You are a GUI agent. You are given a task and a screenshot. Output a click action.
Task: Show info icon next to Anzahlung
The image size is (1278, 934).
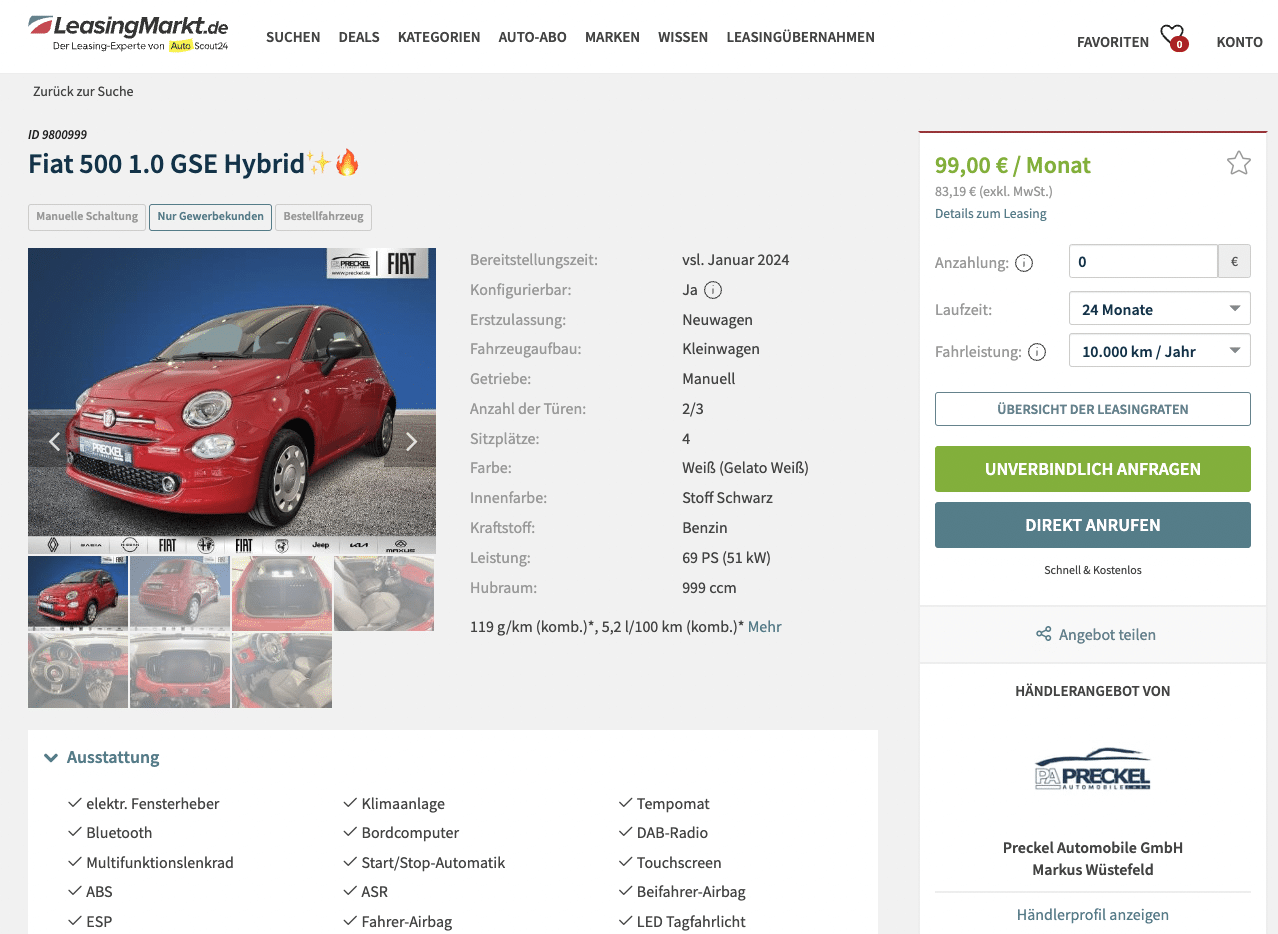1024,263
